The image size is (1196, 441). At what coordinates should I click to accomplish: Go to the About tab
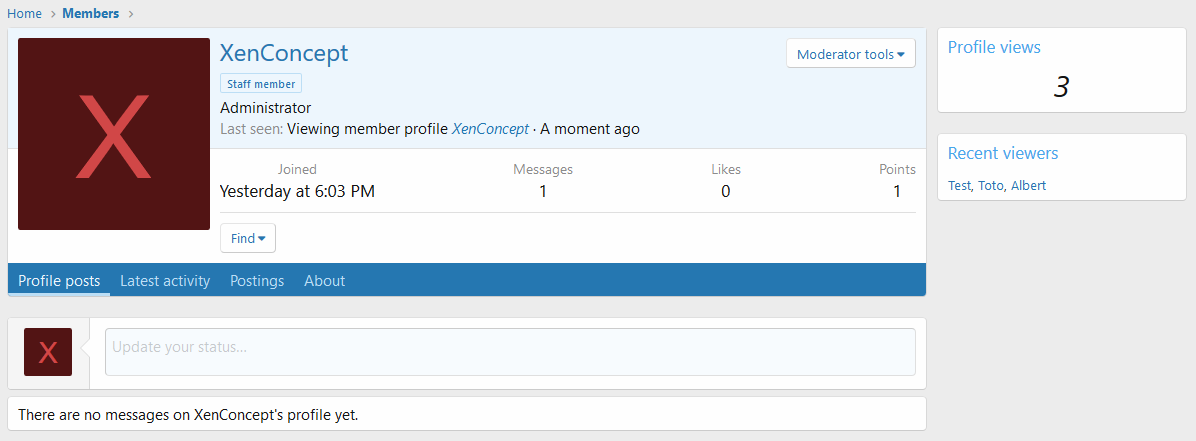tap(324, 281)
